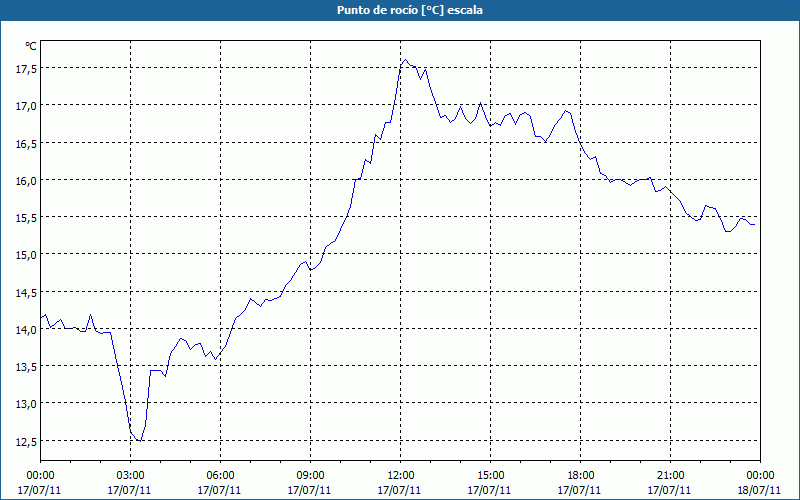Click the 12:00 time label on the x-axis
The image size is (800, 500).
[401, 476]
